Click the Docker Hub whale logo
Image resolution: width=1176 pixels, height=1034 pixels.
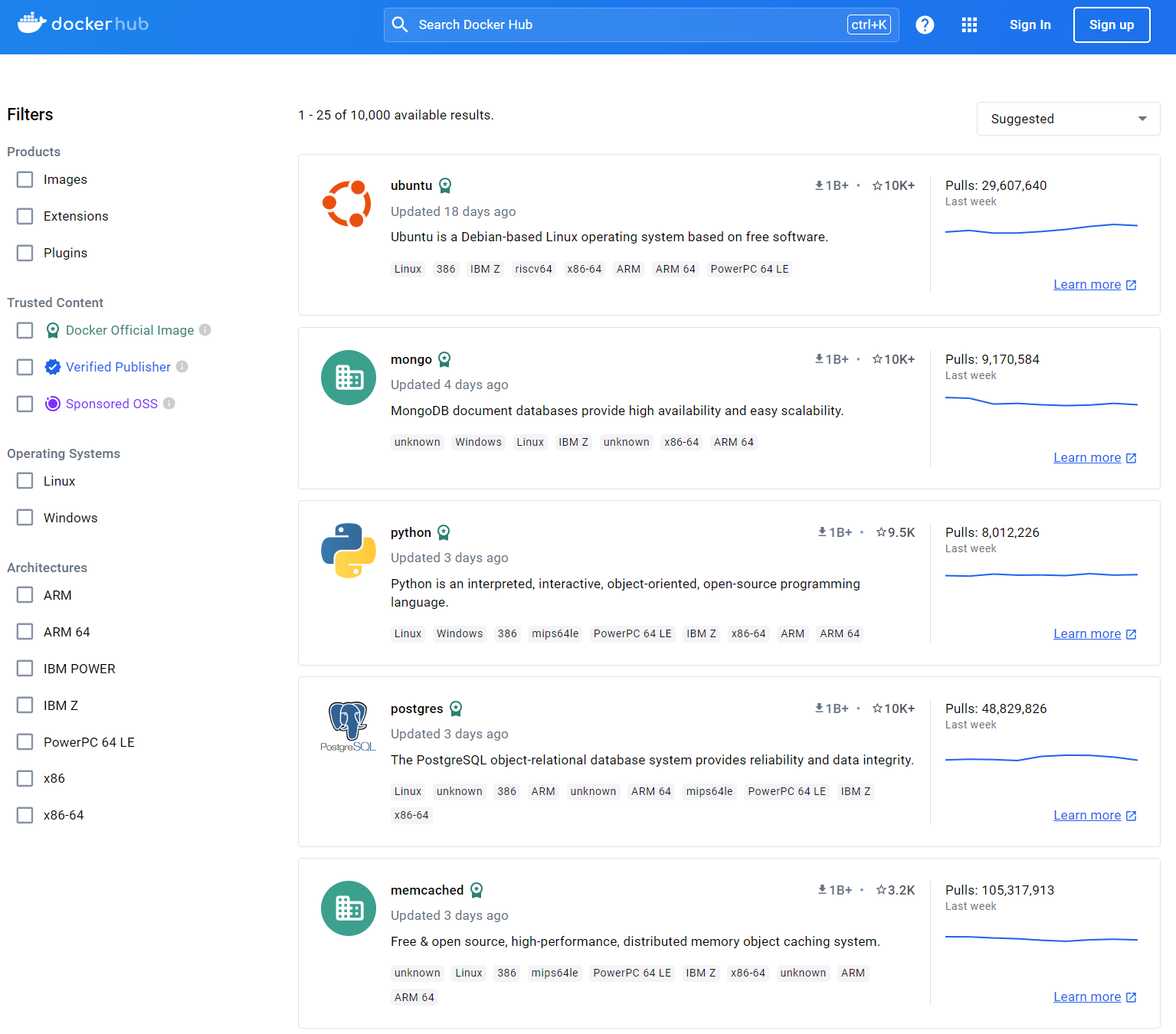point(31,22)
